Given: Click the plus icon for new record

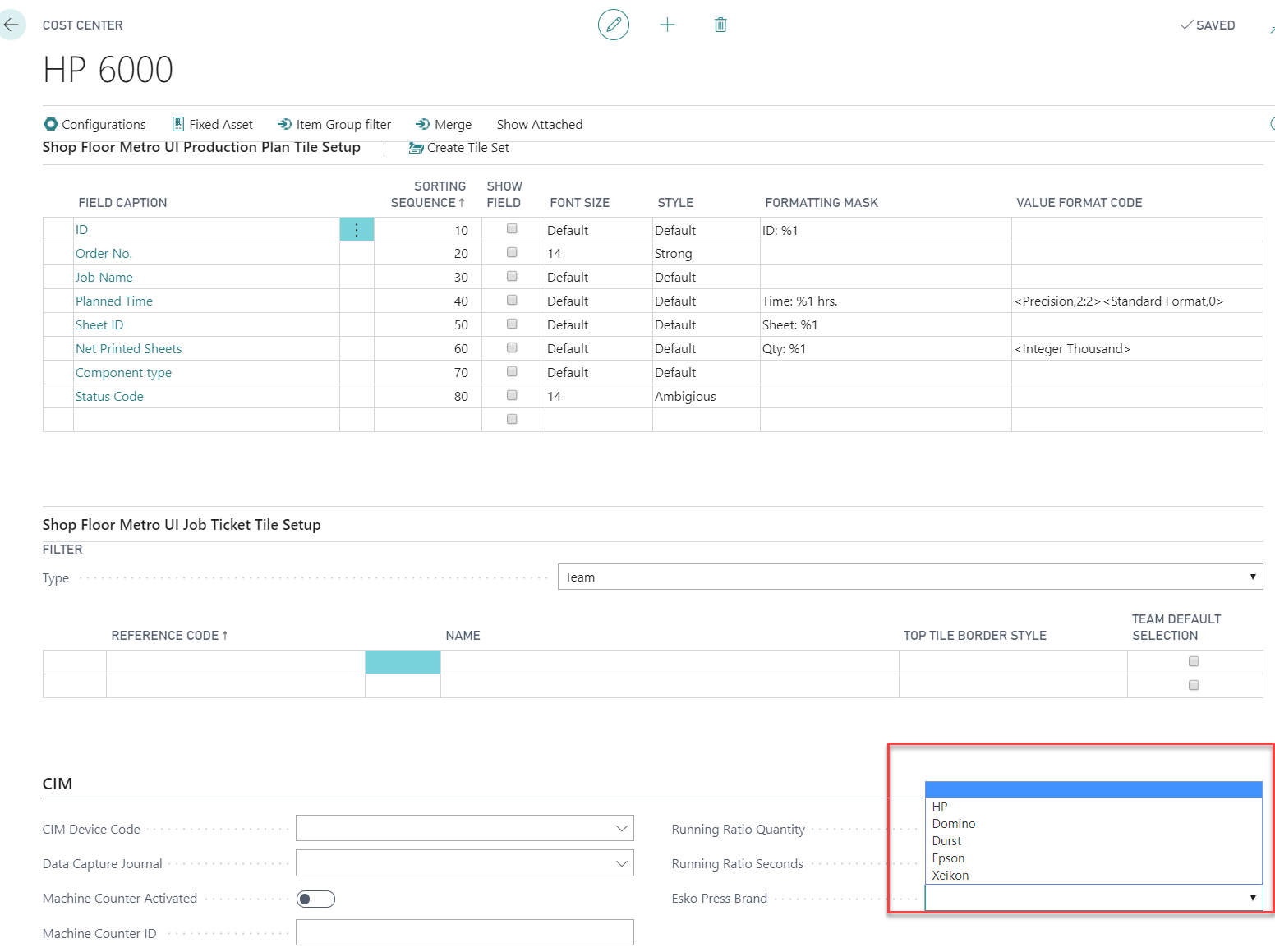Looking at the screenshot, I should tap(667, 25).
